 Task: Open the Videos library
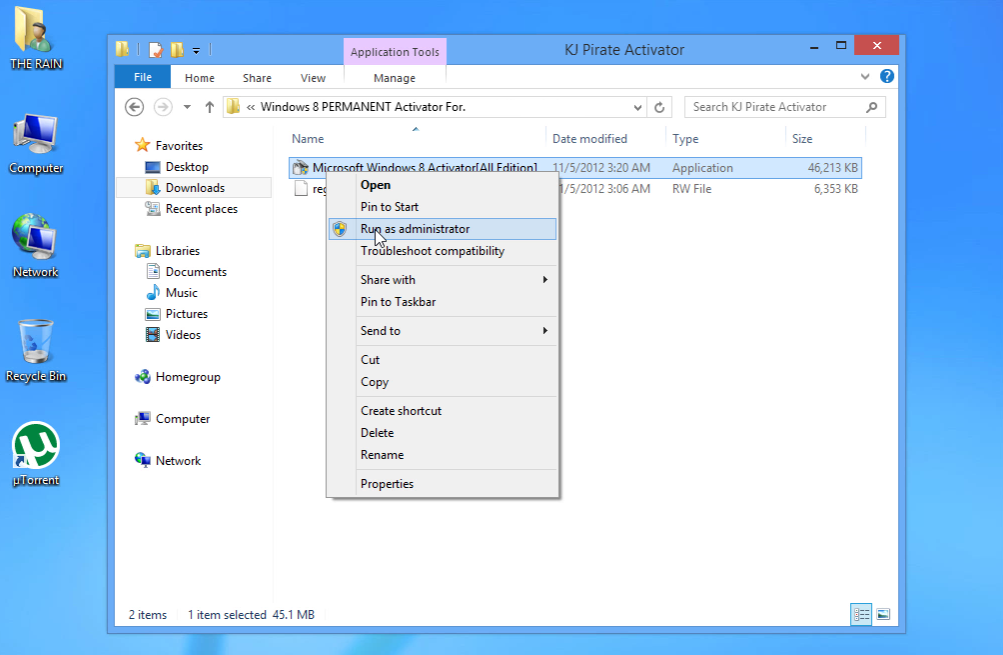point(183,335)
